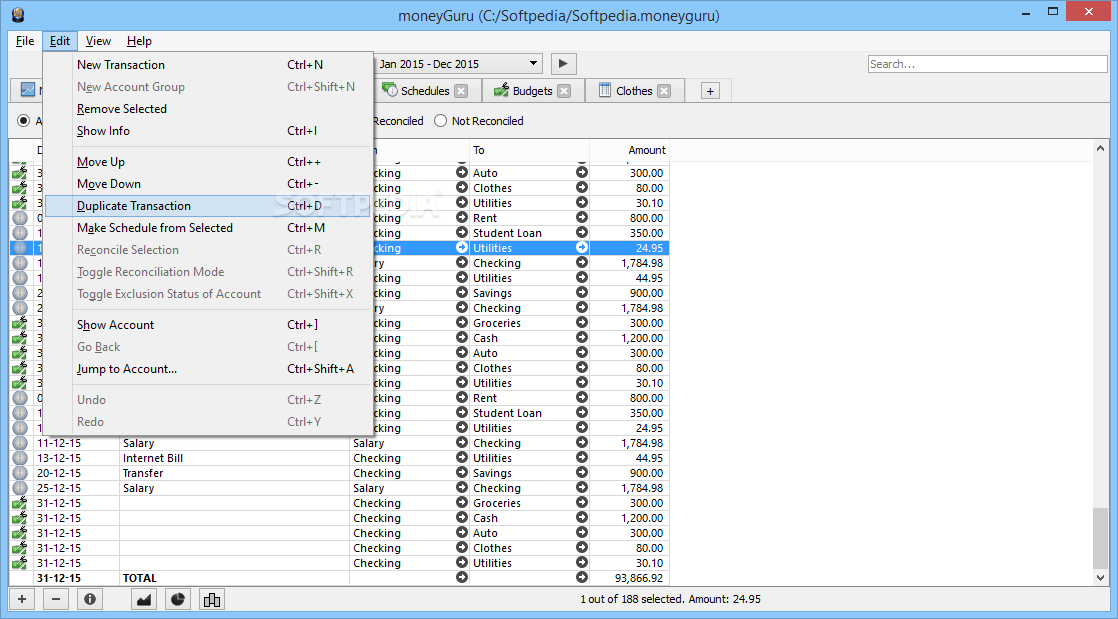Screen dimensions: 1118x619
Task: Close the Budgets tab
Action: 564,91
